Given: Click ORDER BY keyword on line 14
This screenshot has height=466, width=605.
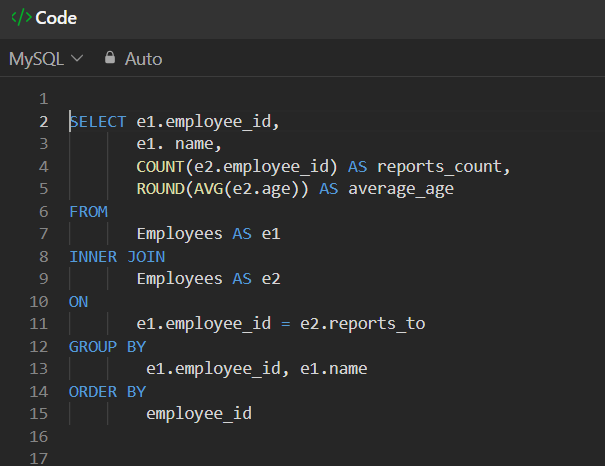Looking at the screenshot, I should click(x=107, y=392).
